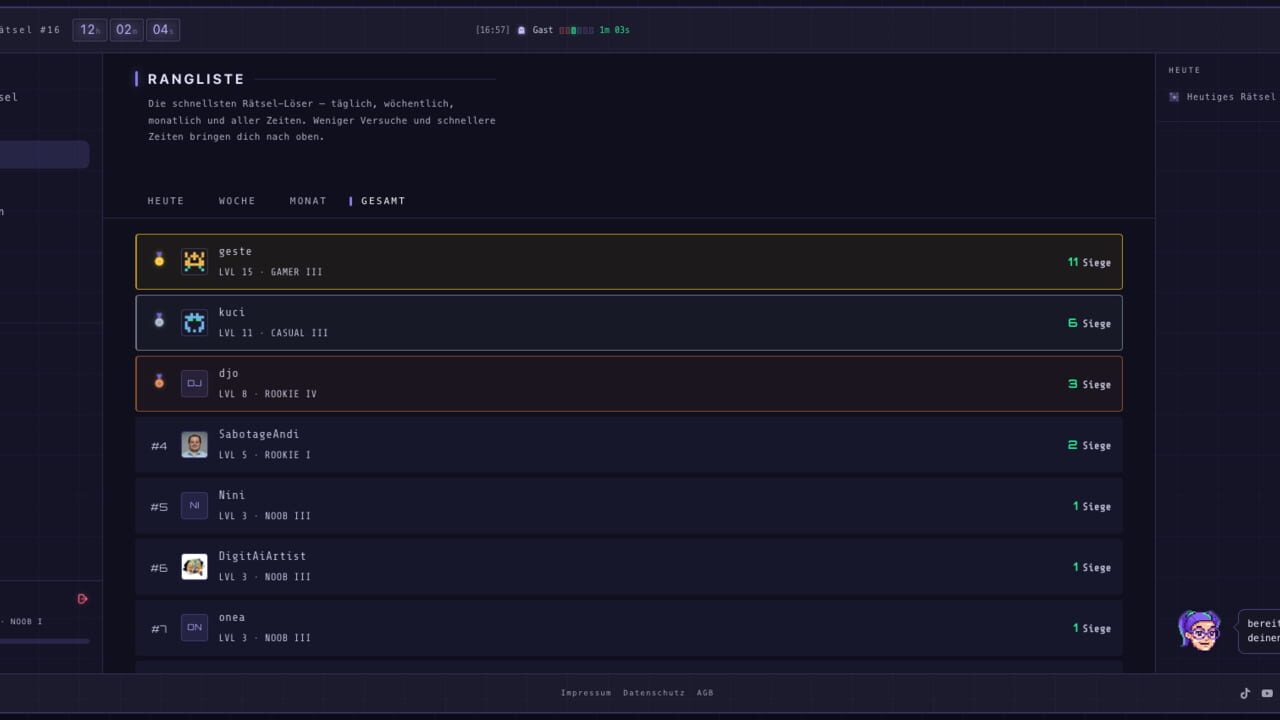Switch to the Heute leaderboard tab

pos(166,201)
